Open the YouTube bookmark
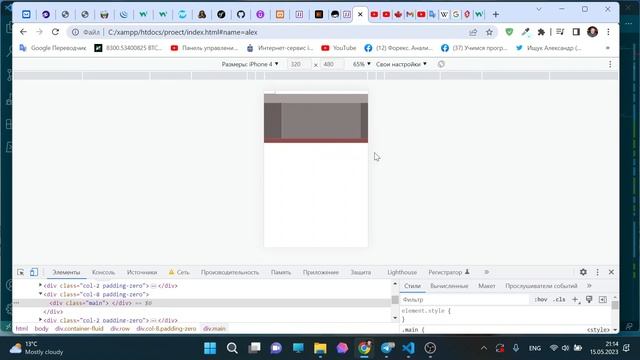The height and width of the screenshot is (360, 640). (339, 48)
